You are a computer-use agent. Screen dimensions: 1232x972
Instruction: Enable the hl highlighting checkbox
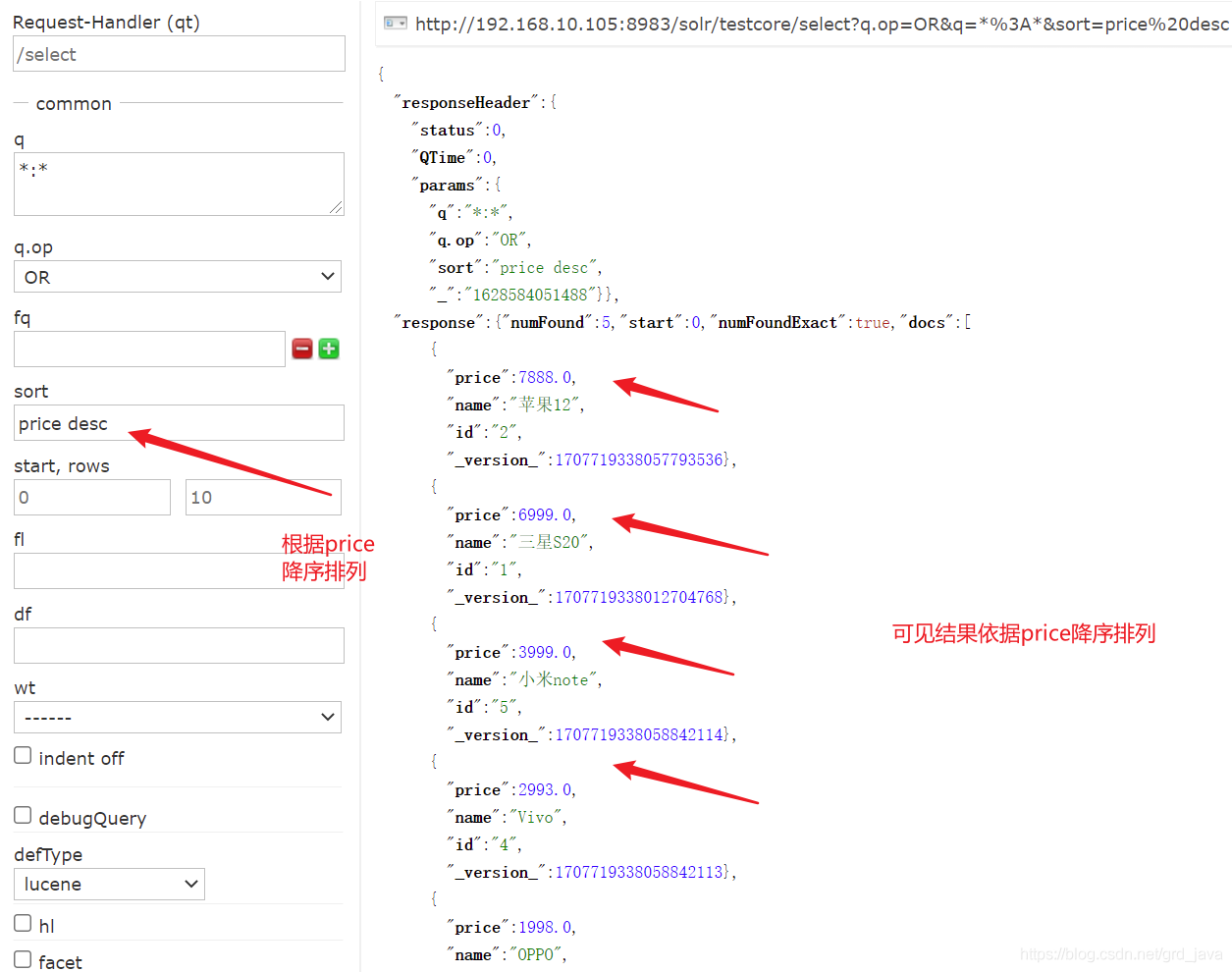coord(23,924)
